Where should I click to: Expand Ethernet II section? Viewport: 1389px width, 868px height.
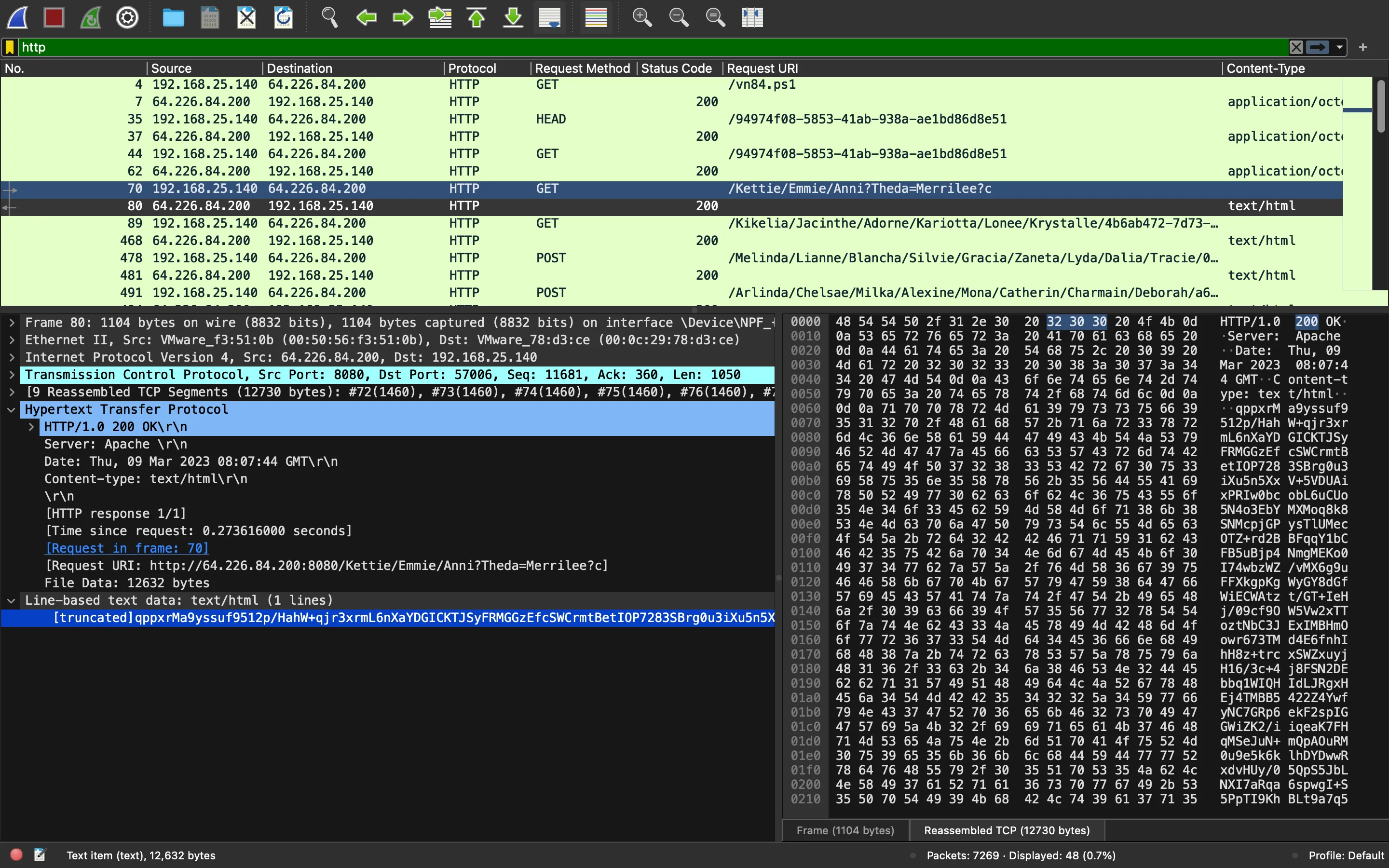pos(12,340)
